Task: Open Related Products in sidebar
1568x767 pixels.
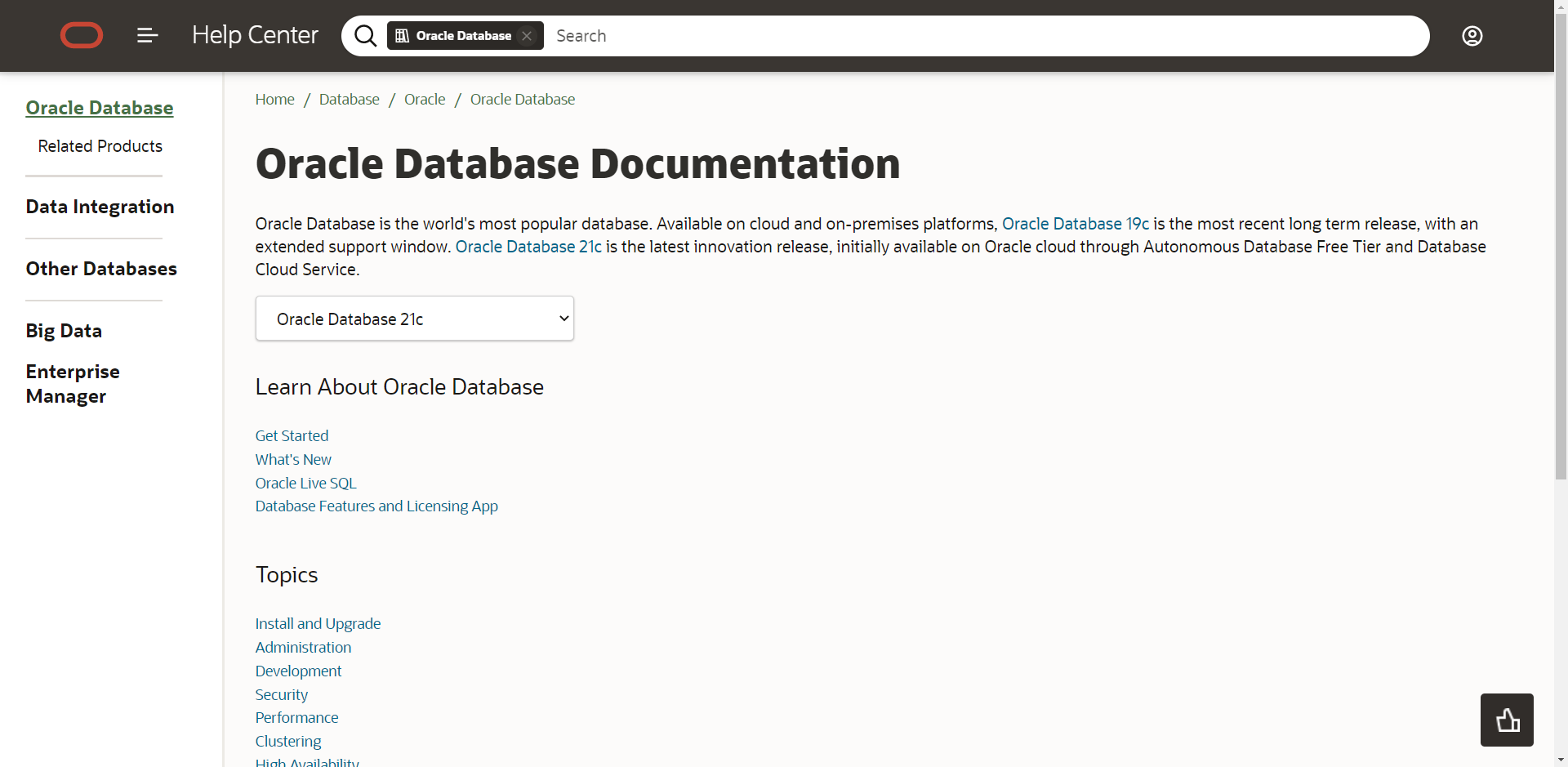Action: [100, 146]
